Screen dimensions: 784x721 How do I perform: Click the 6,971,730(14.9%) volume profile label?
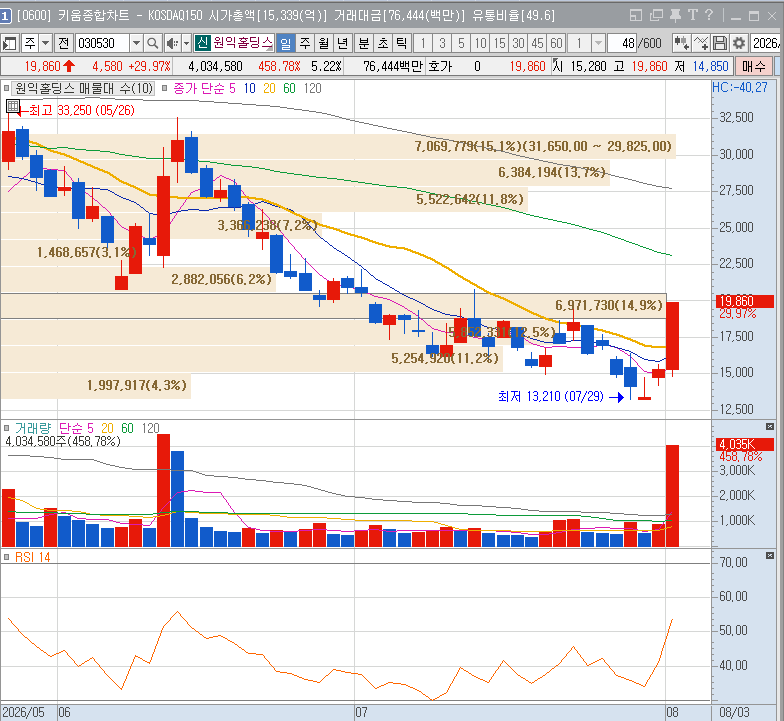point(608,305)
